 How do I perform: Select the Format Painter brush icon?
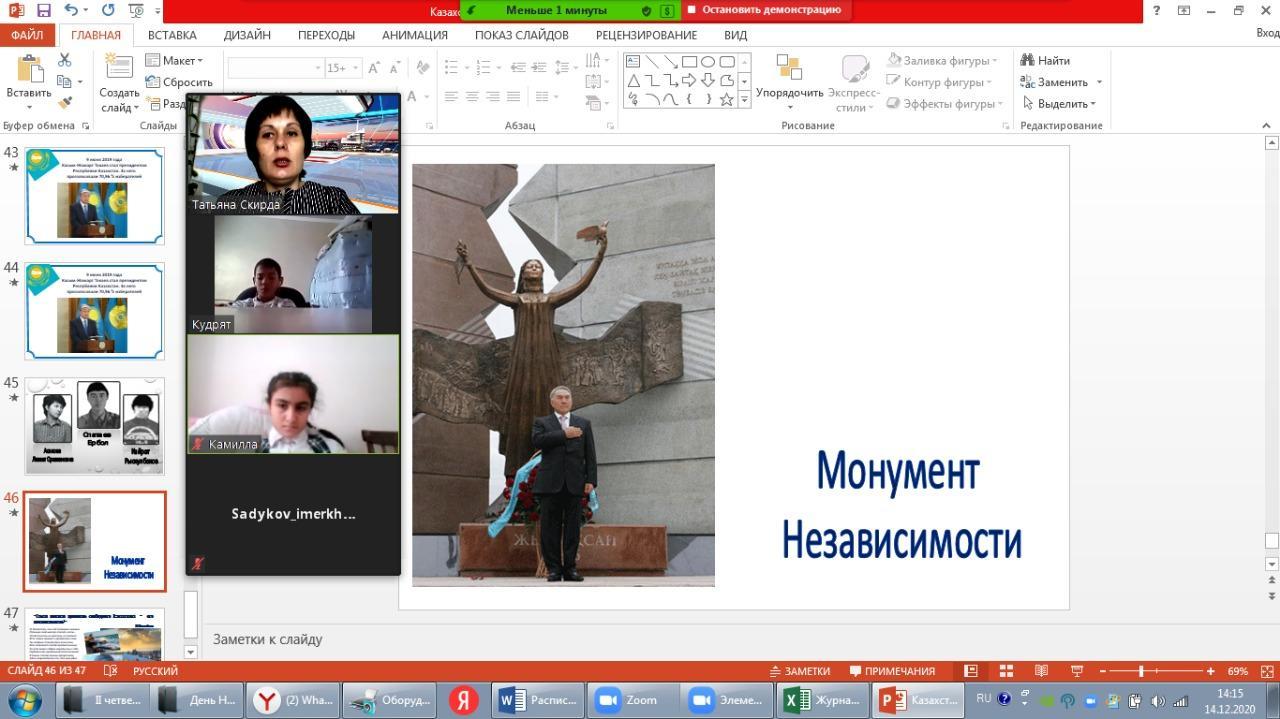pyautogui.click(x=65, y=103)
